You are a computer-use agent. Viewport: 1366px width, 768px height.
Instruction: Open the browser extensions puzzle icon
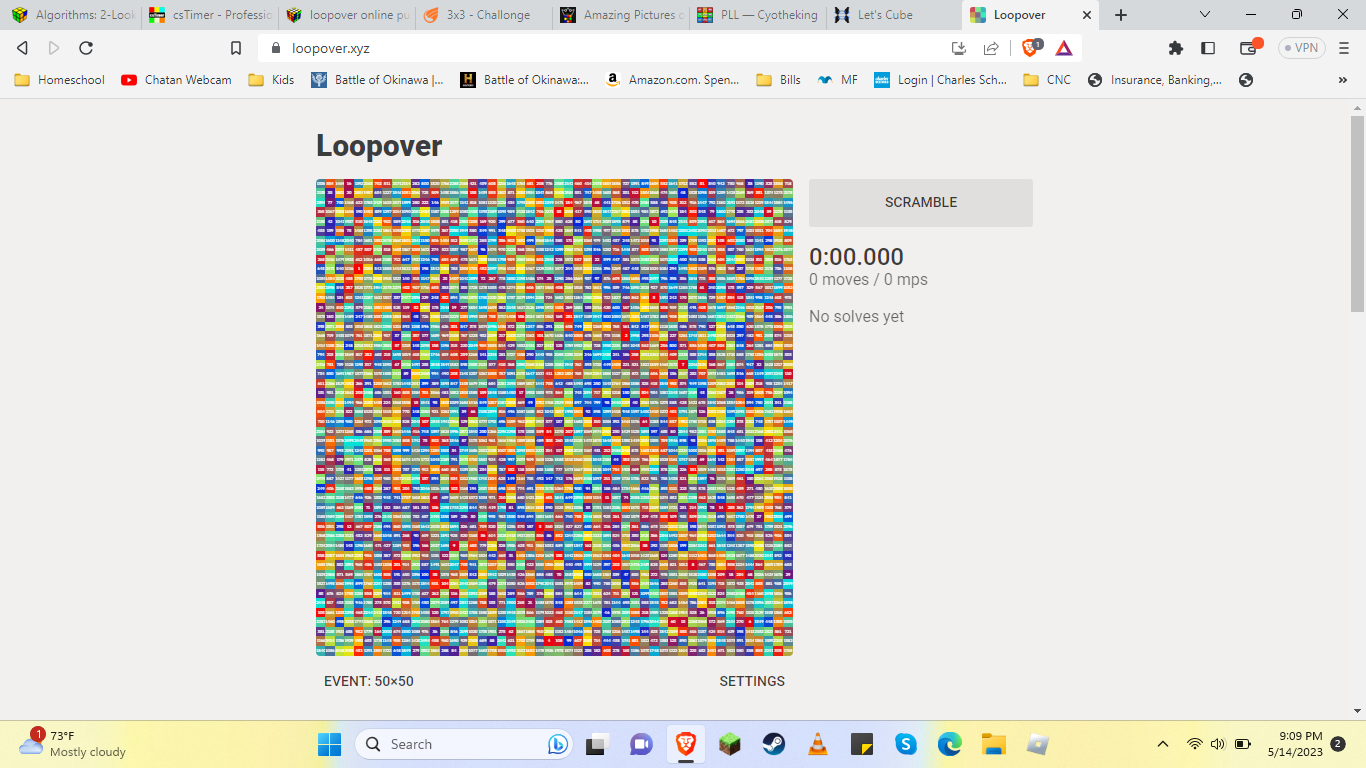1176,48
